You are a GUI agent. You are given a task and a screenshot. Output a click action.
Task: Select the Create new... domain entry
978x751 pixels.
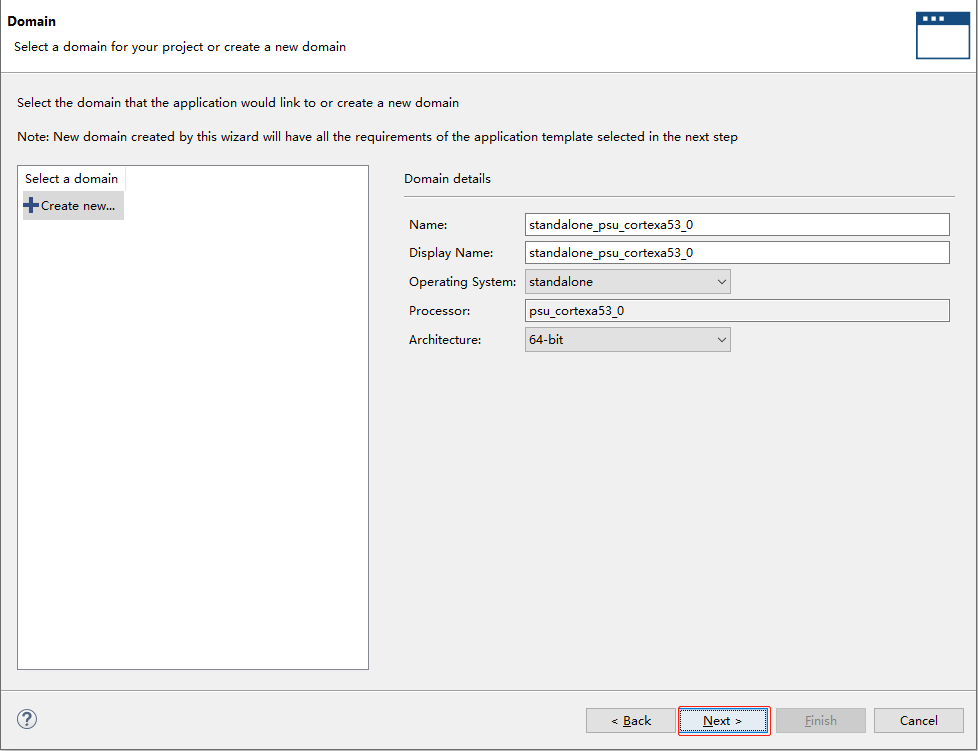click(x=73, y=205)
